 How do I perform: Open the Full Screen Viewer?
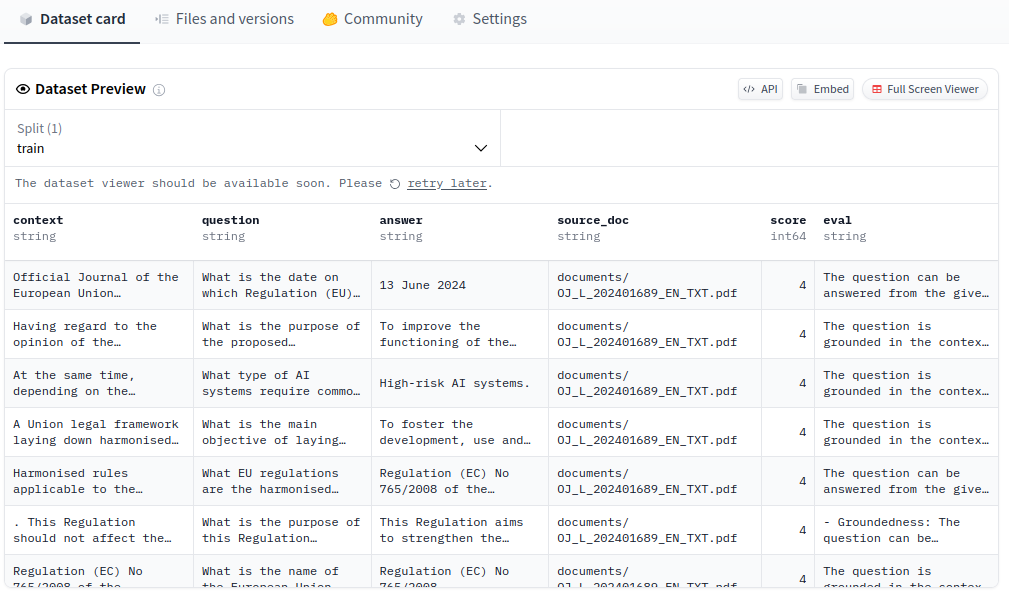click(924, 89)
